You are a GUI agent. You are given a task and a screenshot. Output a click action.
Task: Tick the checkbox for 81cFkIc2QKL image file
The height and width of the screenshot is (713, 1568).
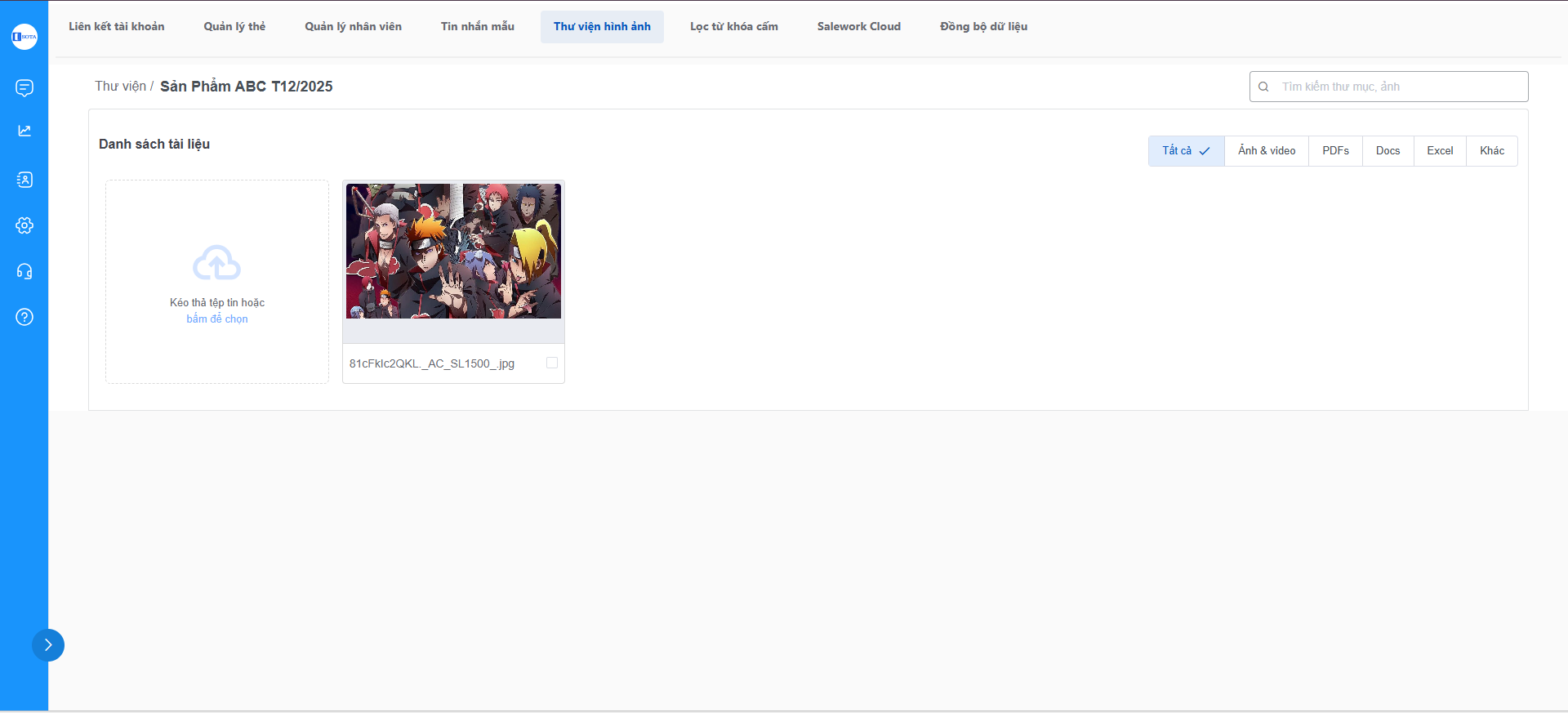coord(552,363)
